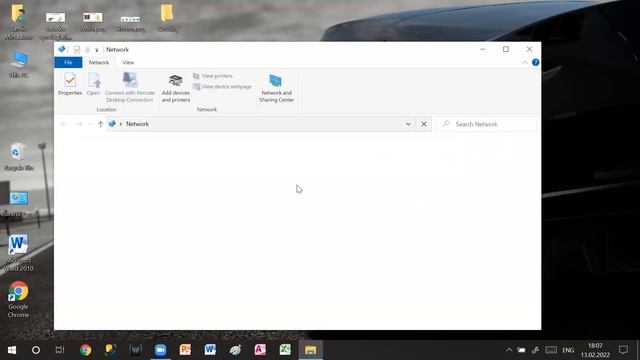Open Task View on the taskbar
Screen dimensions: 640x360
[60, 350]
